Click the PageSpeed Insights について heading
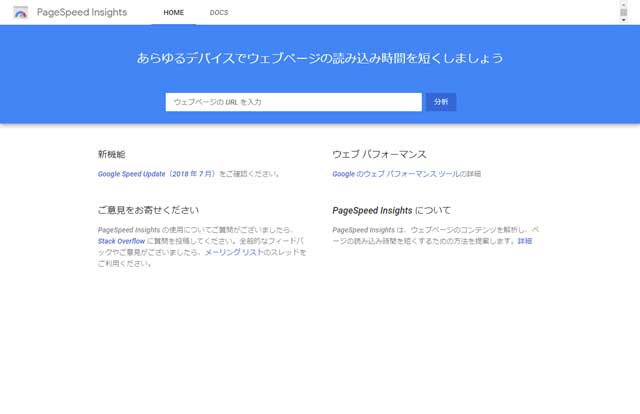640x414 pixels. (391, 211)
